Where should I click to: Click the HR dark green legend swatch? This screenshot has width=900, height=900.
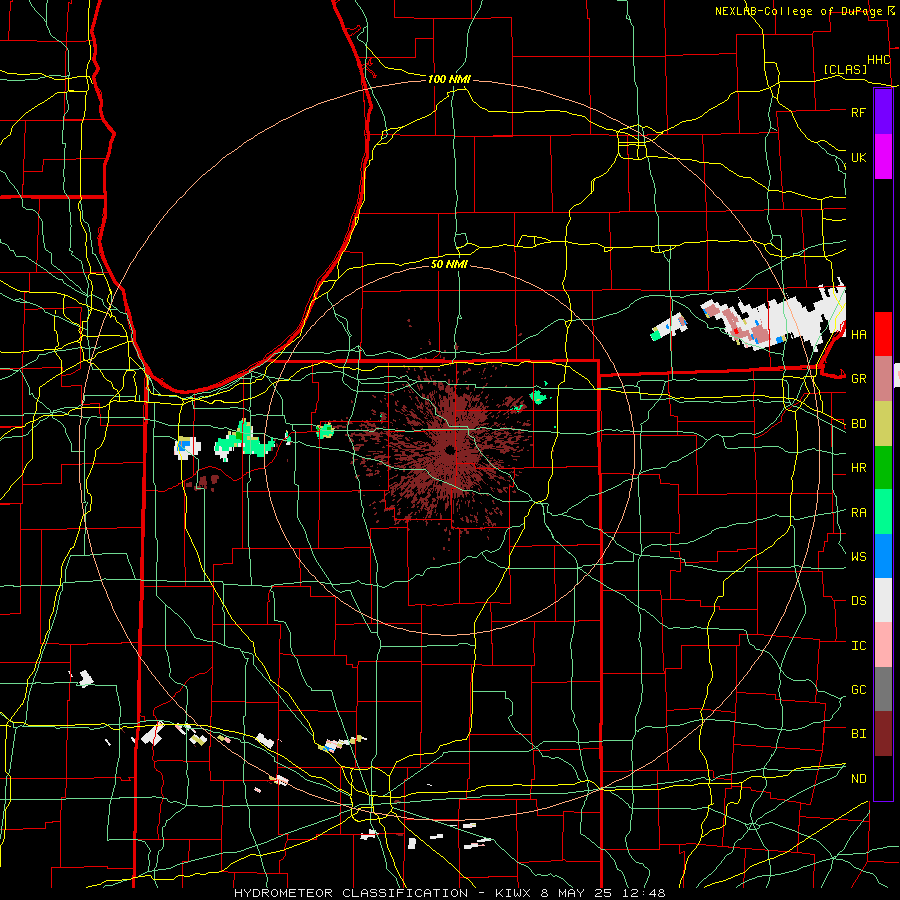click(883, 467)
